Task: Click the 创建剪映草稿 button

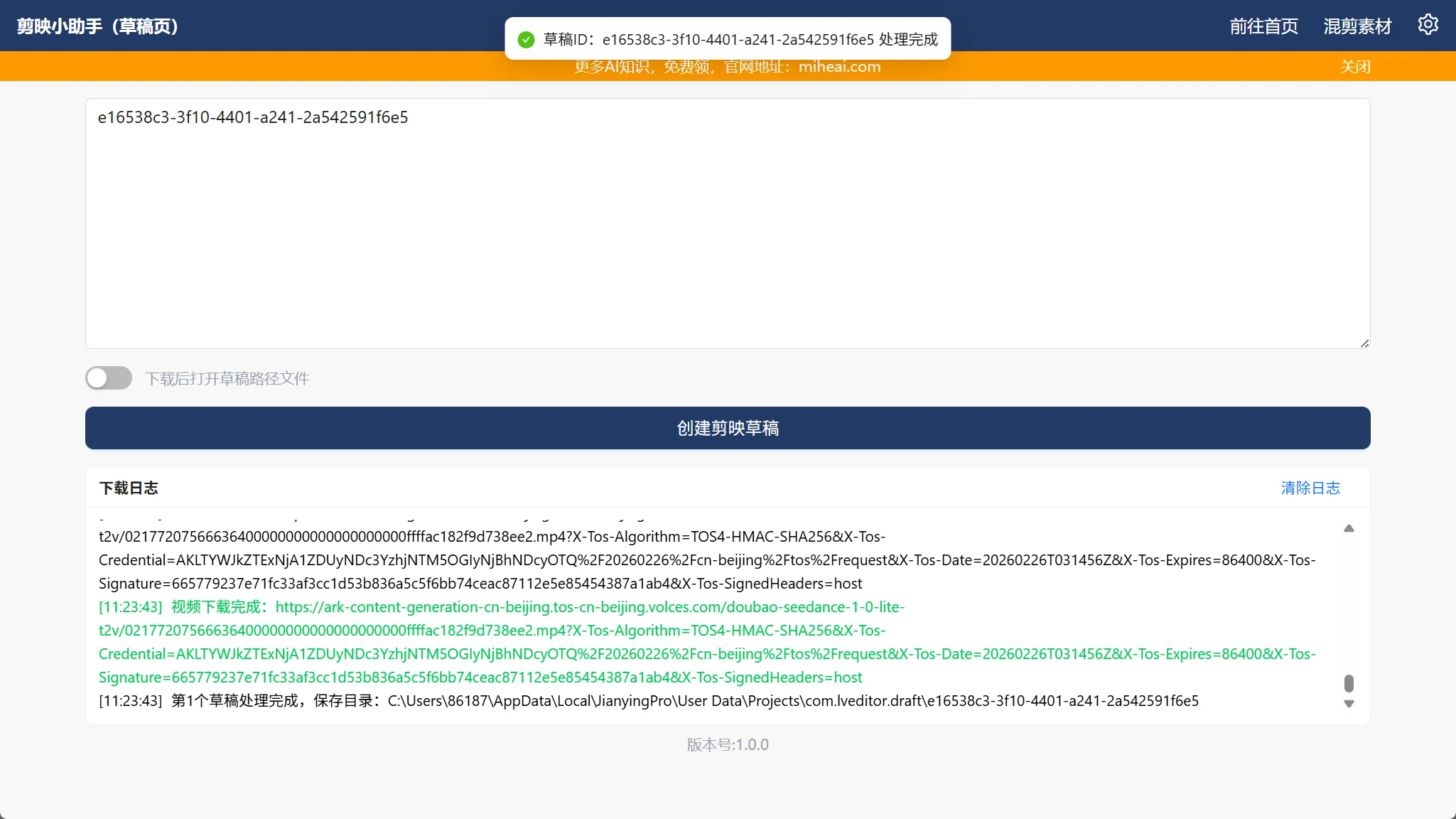Action: pos(728,428)
